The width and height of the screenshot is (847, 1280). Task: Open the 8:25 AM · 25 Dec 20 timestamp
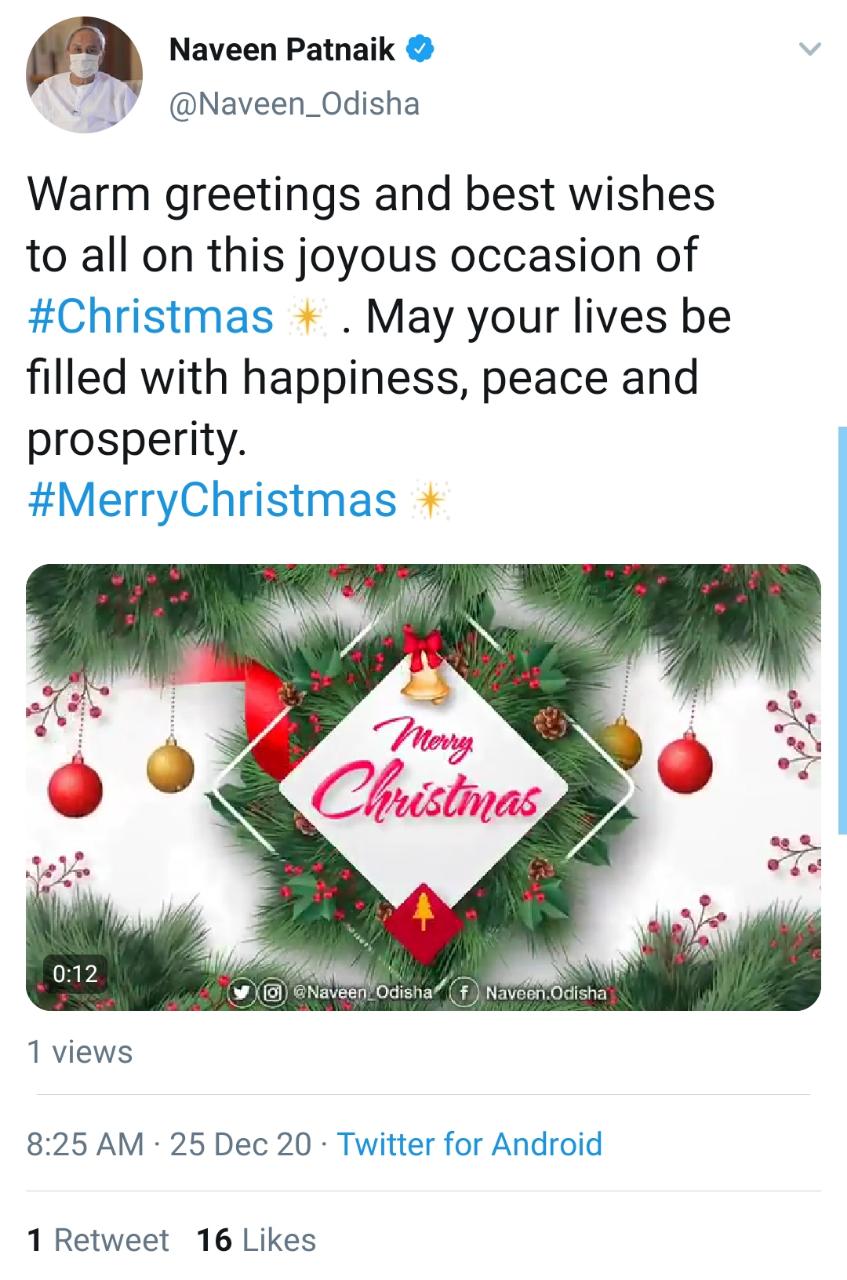tap(170, 1144)
